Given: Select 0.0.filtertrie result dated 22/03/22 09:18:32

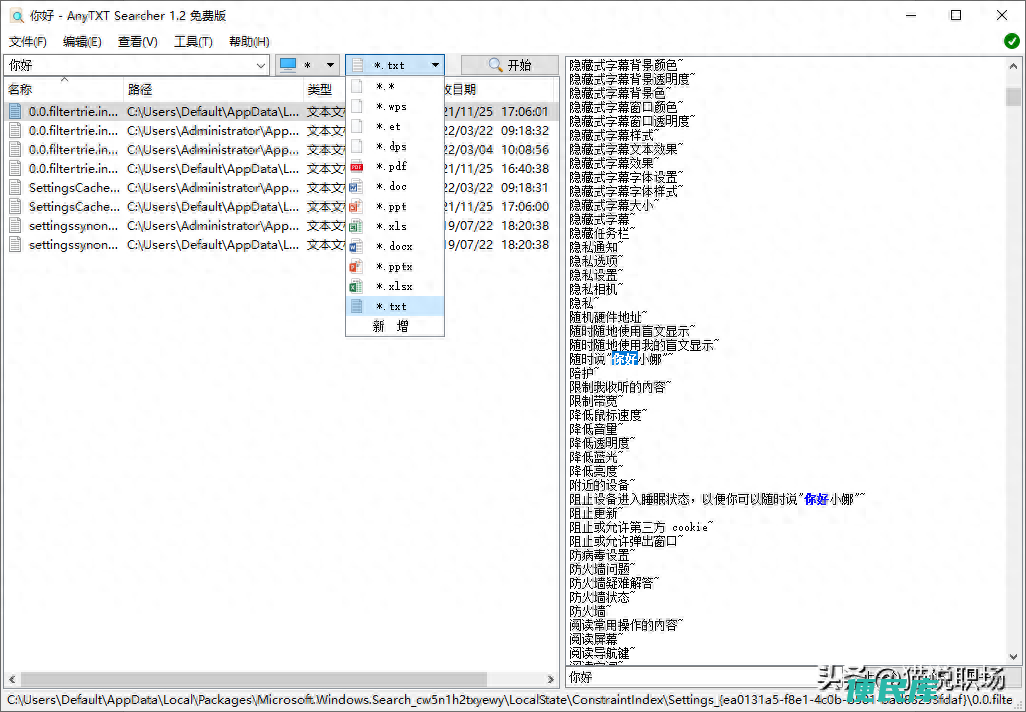Looking at the screenshot, I should [x=281, y=130].
